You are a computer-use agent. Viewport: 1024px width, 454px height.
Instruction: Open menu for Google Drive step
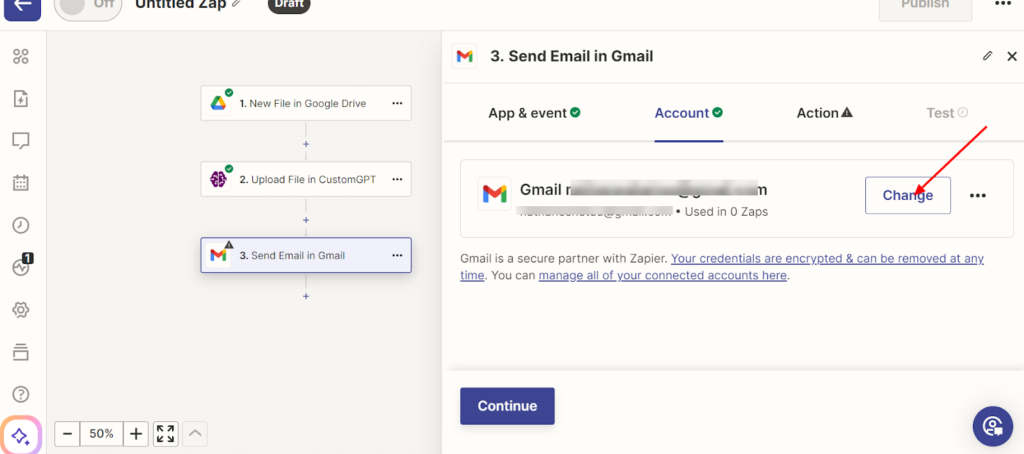click(397, 103)
